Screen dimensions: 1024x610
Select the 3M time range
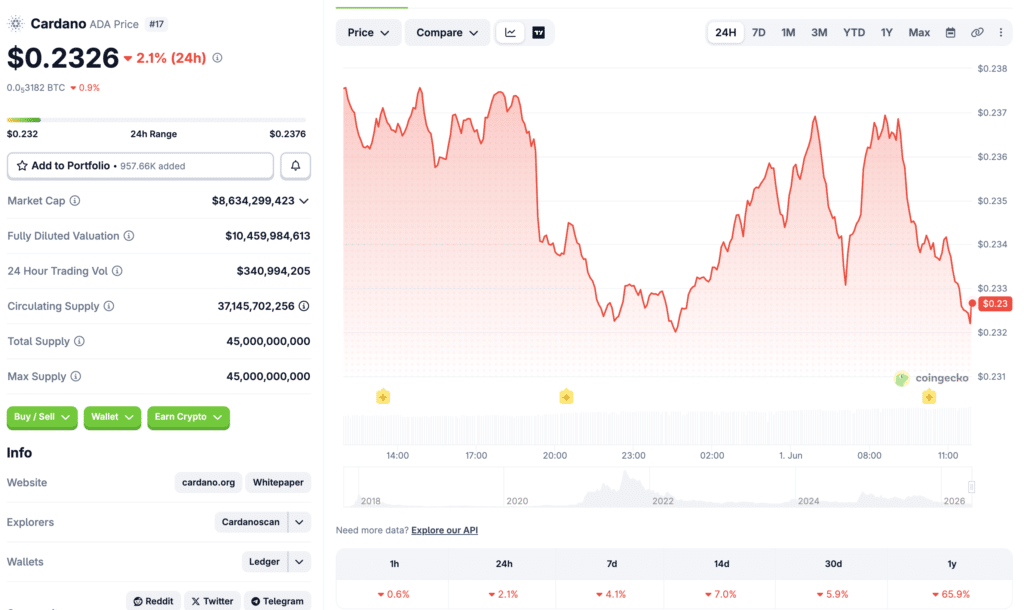[819, 33]
